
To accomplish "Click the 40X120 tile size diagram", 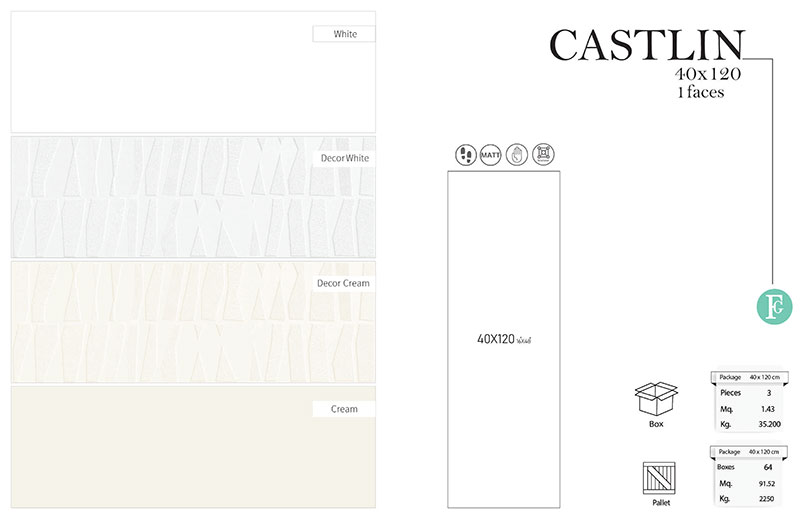I will [x=503, y=338].
